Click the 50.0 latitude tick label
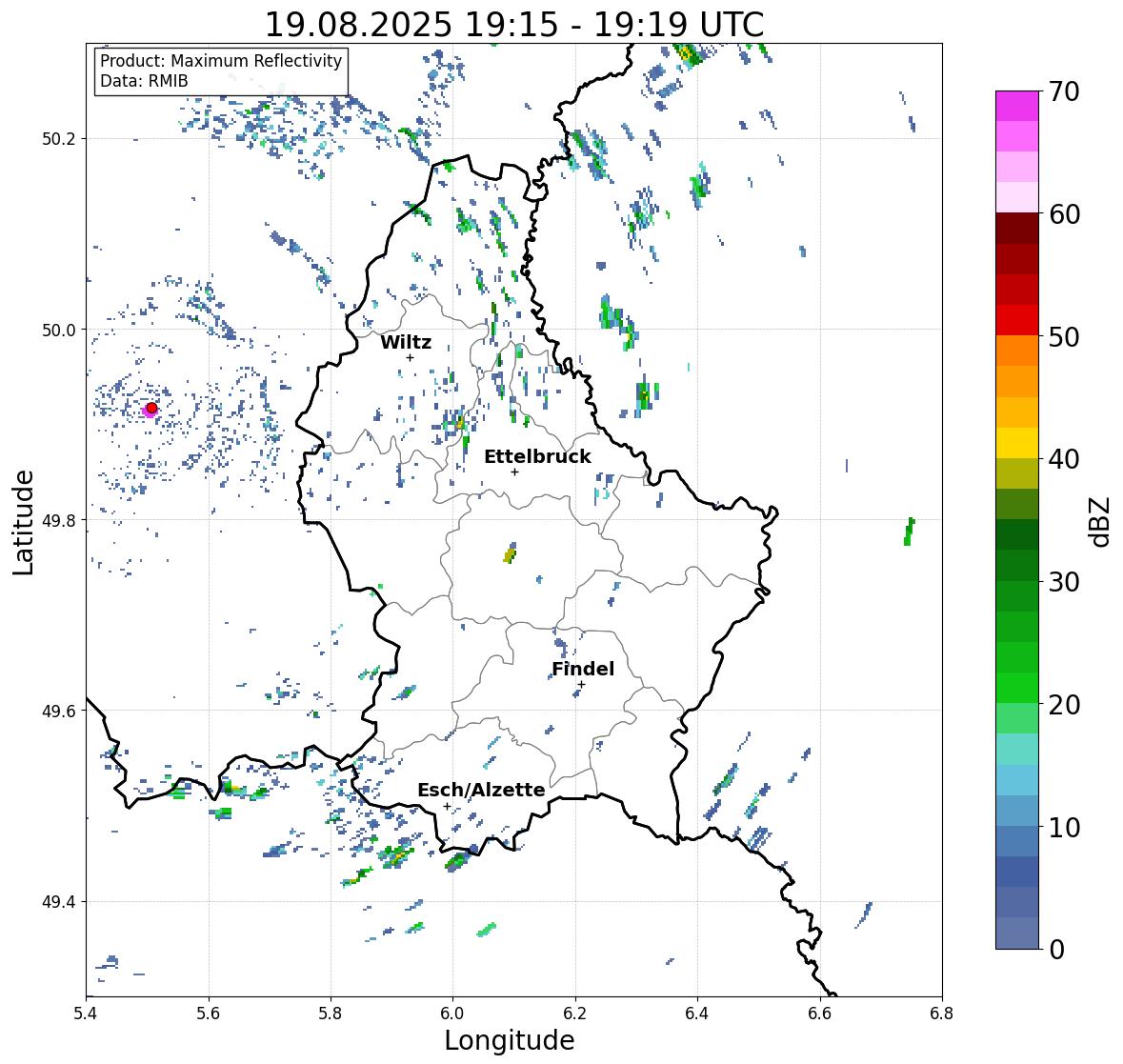Screen dimensions: 1123x1064 (59, 331)
